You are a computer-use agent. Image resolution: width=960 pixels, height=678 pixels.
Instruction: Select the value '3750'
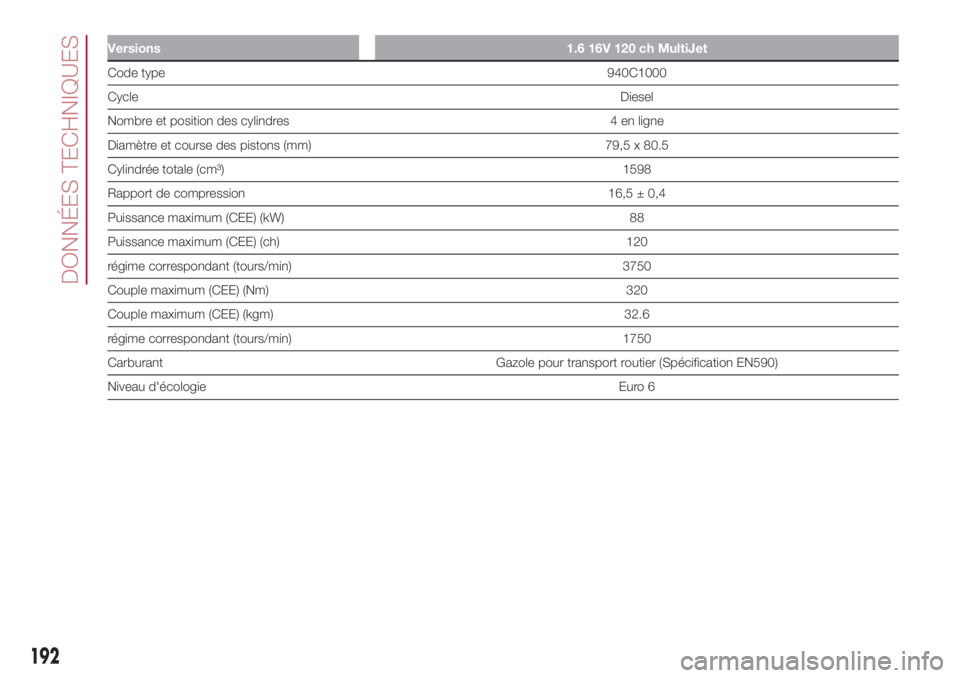tap(637, 266)
